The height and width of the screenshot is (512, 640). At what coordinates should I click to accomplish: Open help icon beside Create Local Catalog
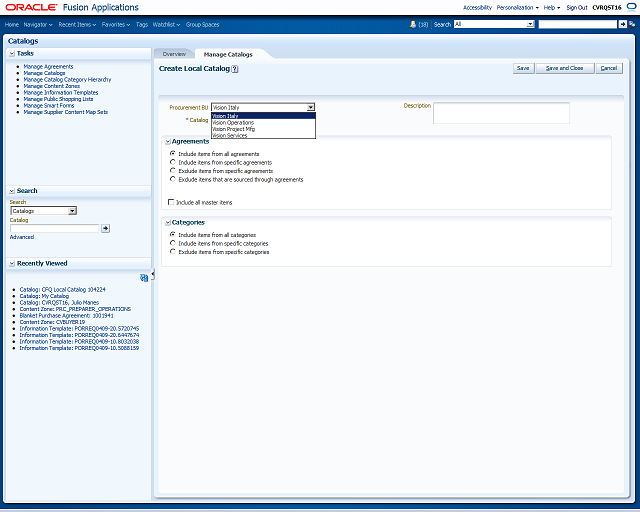[x=235, y=69]
